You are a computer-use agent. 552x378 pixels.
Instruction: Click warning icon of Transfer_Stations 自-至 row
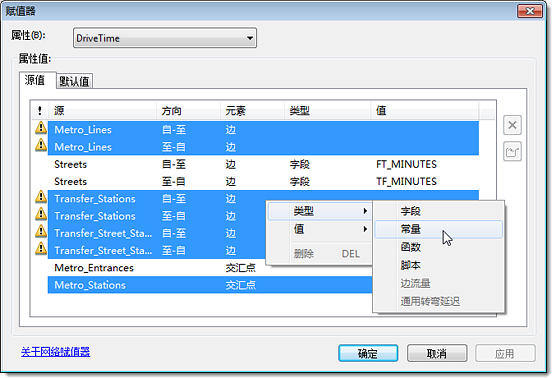coord(41,197)
